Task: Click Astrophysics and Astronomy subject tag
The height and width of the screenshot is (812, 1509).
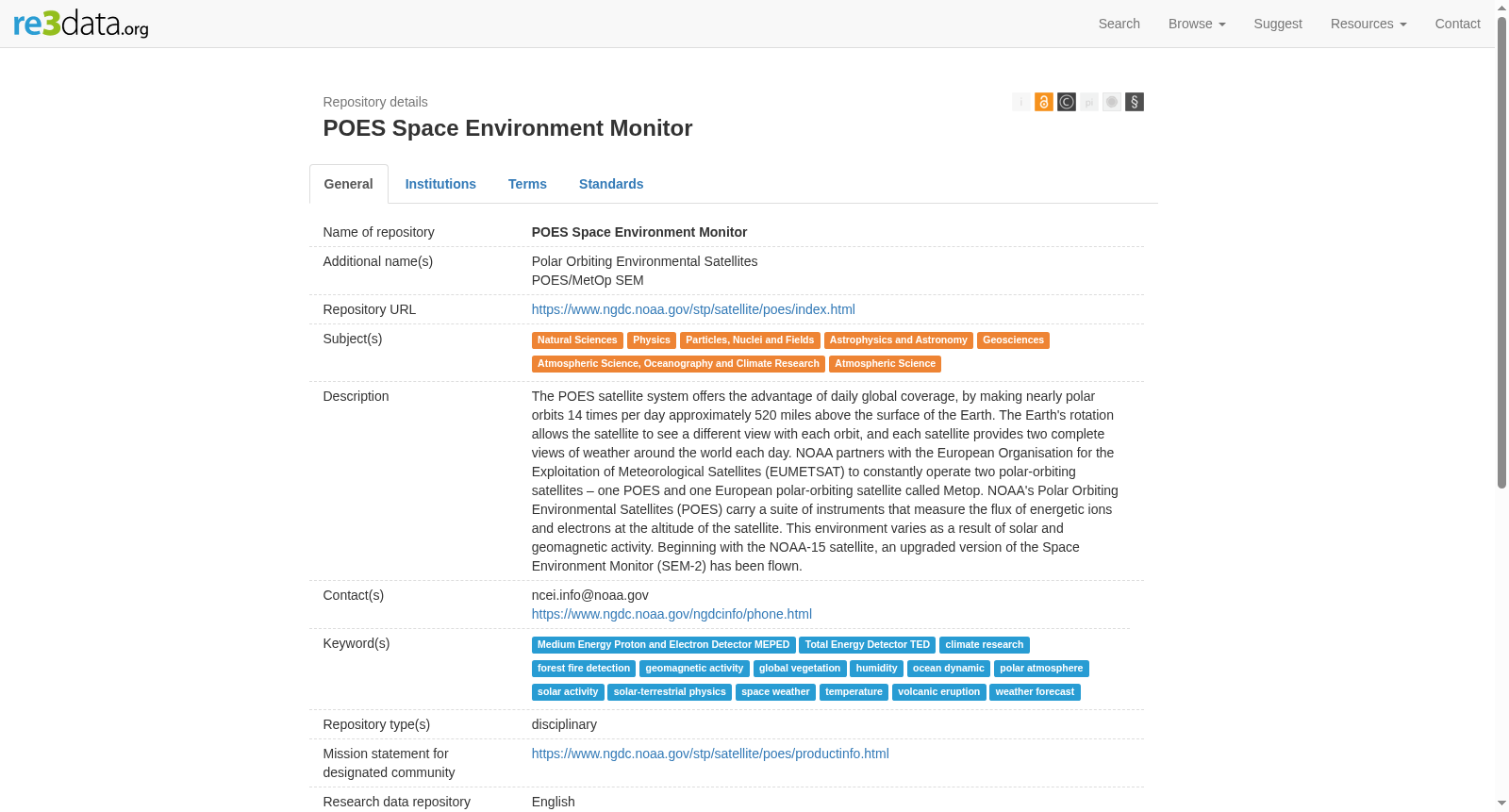Action: tap(899, 340)
